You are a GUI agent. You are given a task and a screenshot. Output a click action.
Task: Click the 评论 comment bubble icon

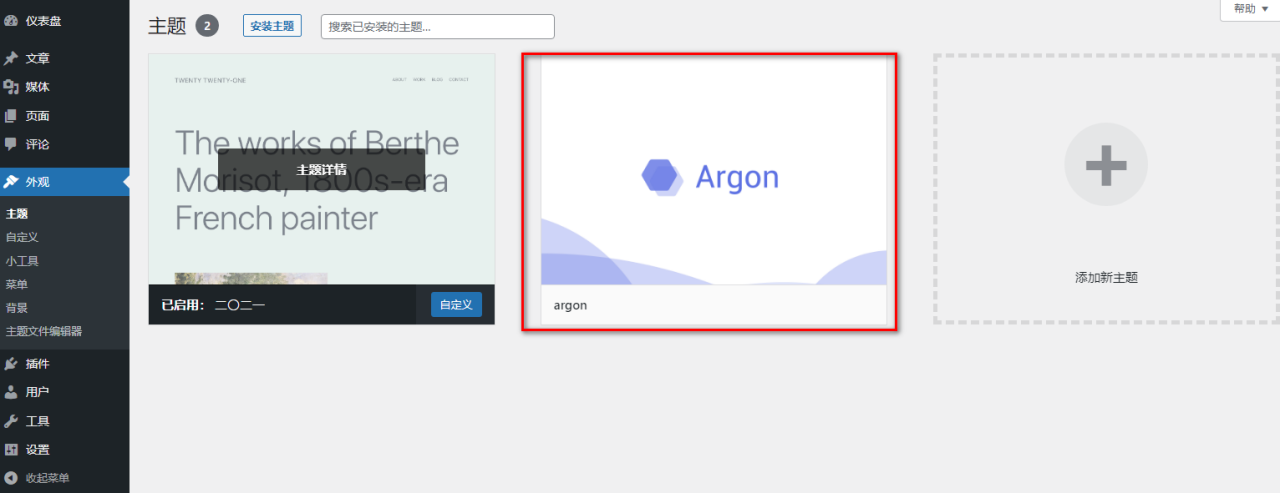11,144
